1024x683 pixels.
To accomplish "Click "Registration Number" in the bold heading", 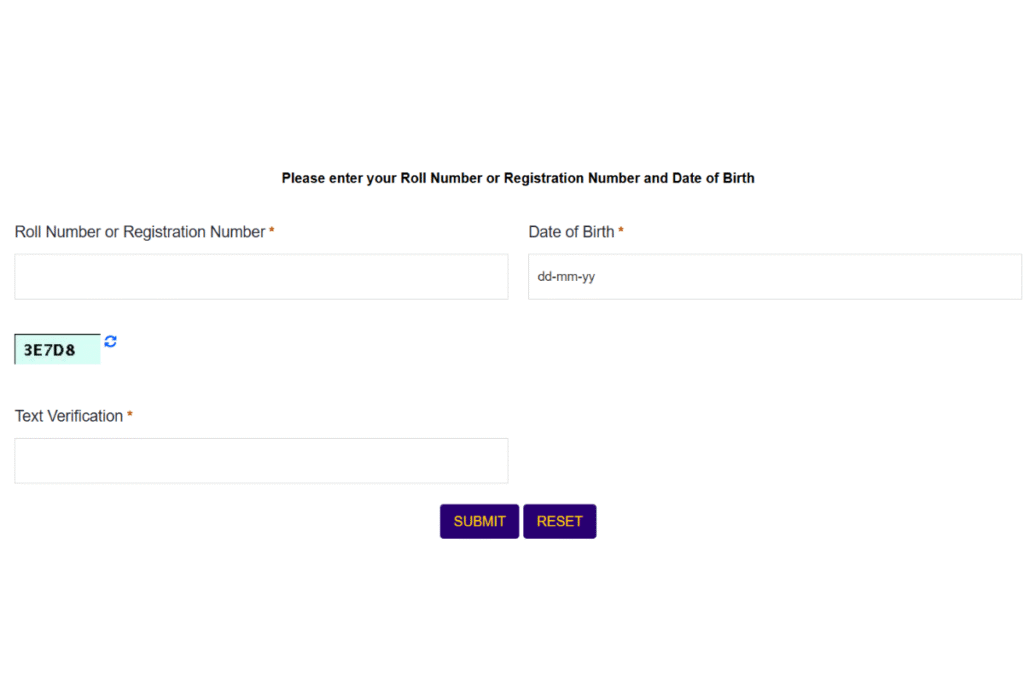I will (571, 178).
